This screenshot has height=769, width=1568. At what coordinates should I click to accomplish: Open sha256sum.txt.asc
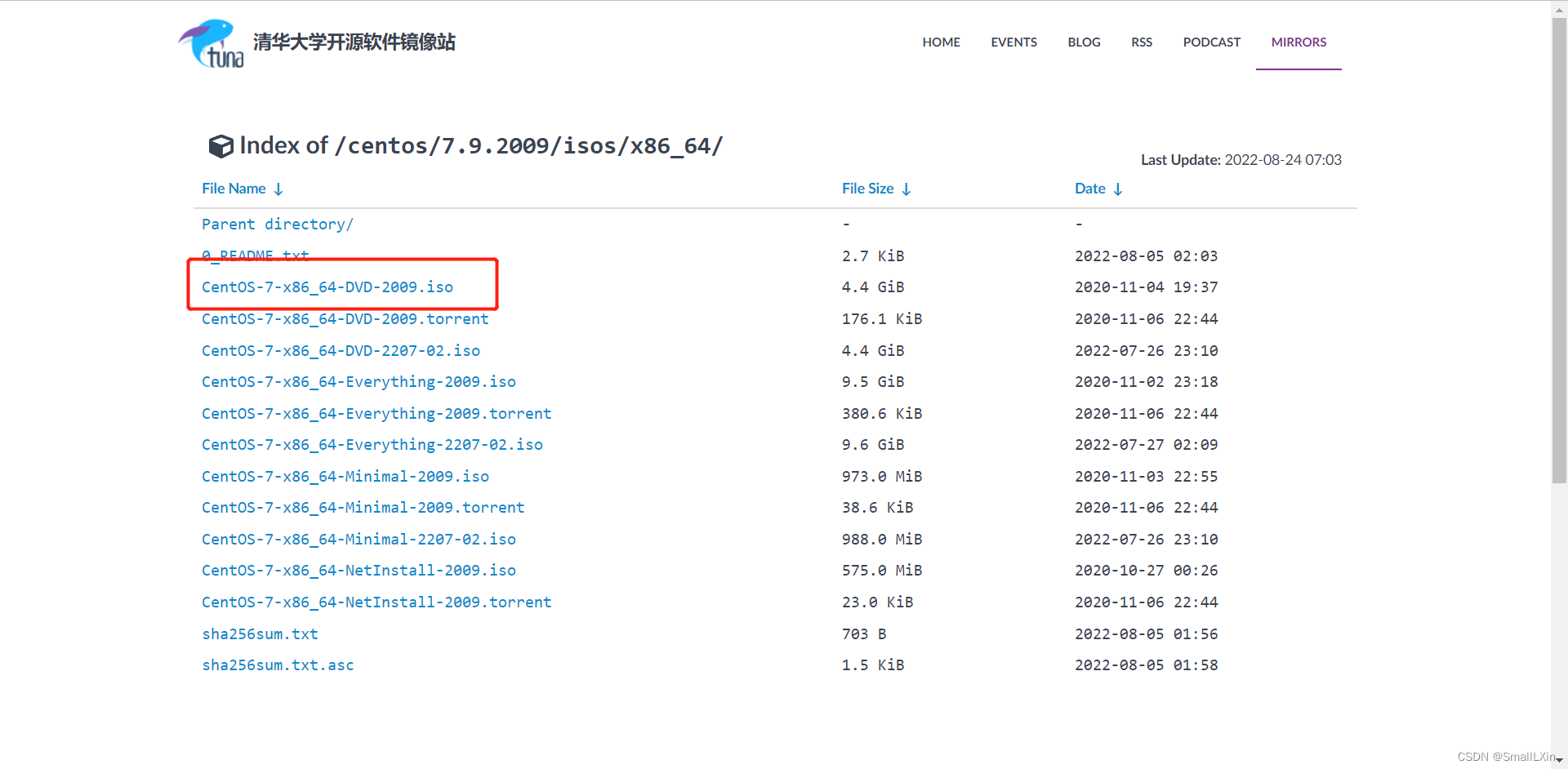pos(278,665)
